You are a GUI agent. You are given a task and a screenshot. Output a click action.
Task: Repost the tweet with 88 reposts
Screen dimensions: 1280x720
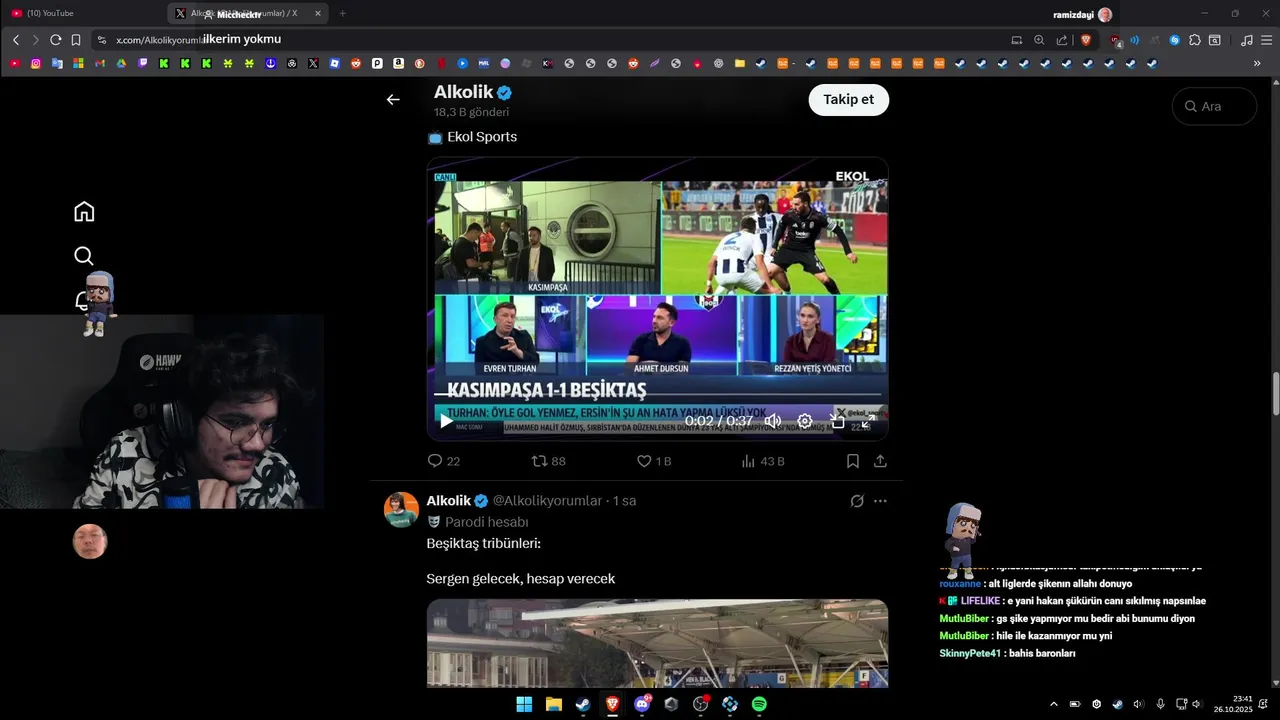(548, 461)
